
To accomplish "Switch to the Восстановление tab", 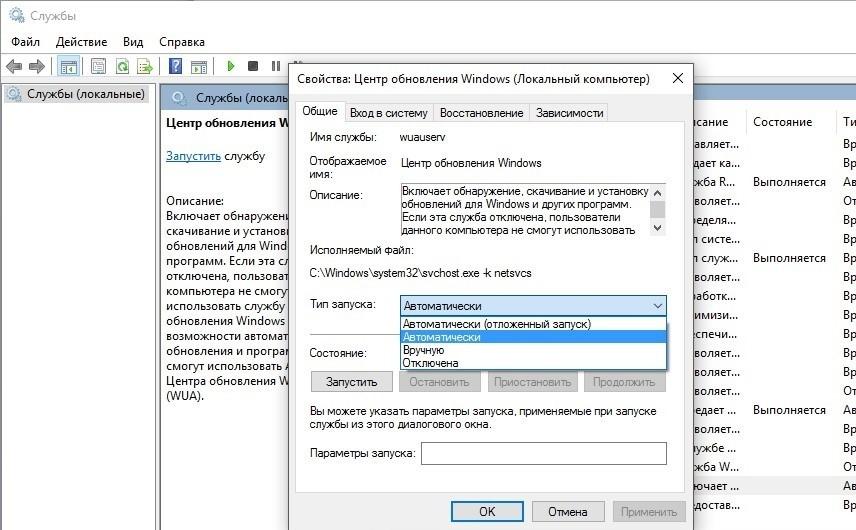I will (x=482, y=112).
